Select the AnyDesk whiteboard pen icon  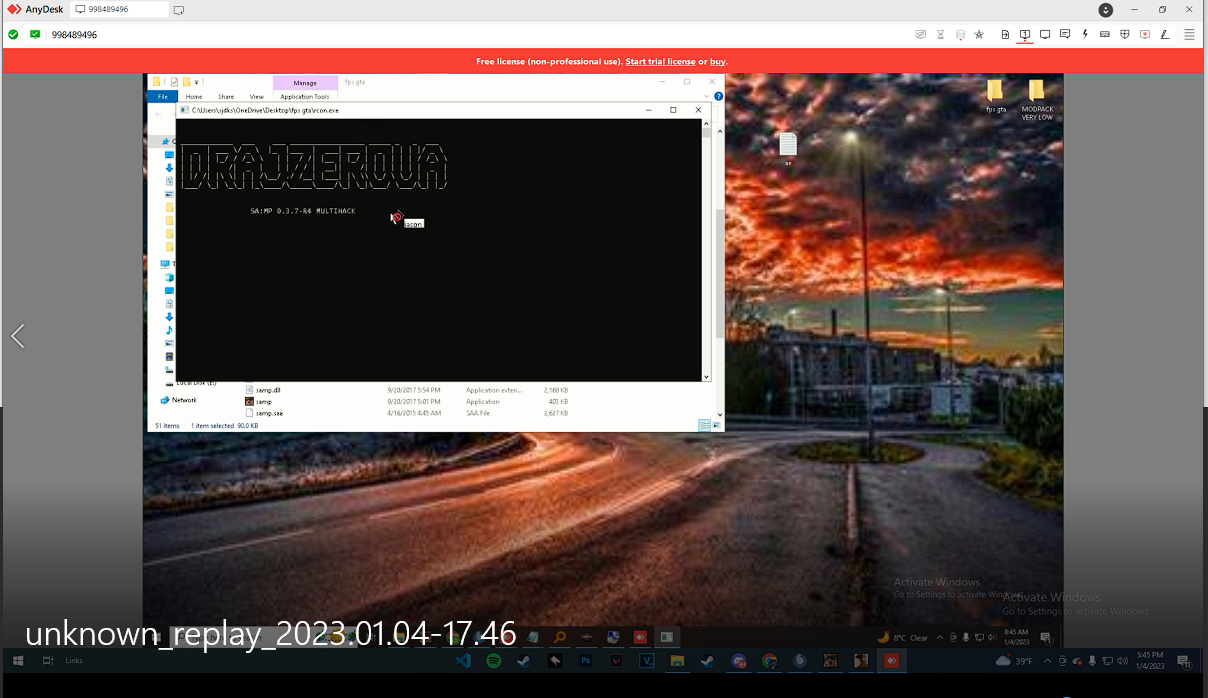(1165, 34)
